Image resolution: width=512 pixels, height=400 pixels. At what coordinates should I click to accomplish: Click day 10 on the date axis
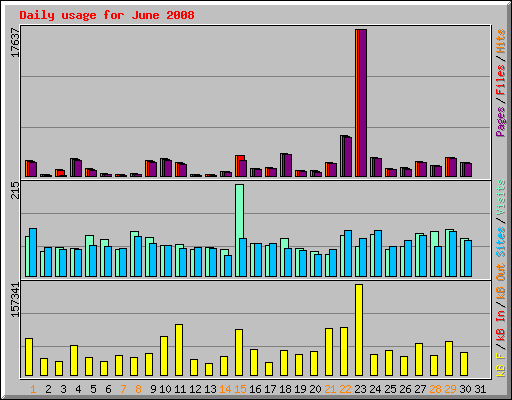coord(165,389)
